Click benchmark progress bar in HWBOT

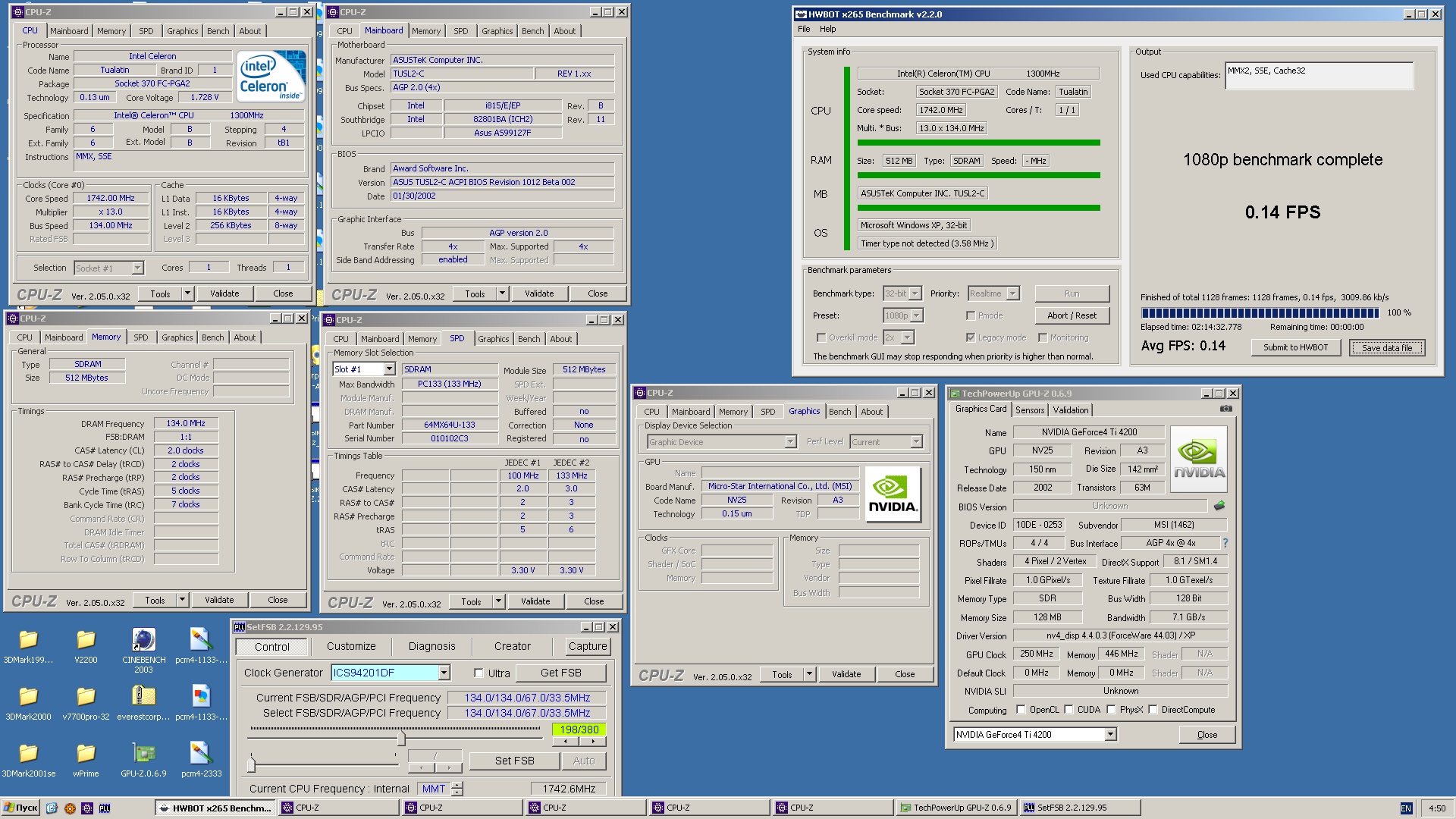[x=1260, y=312]
